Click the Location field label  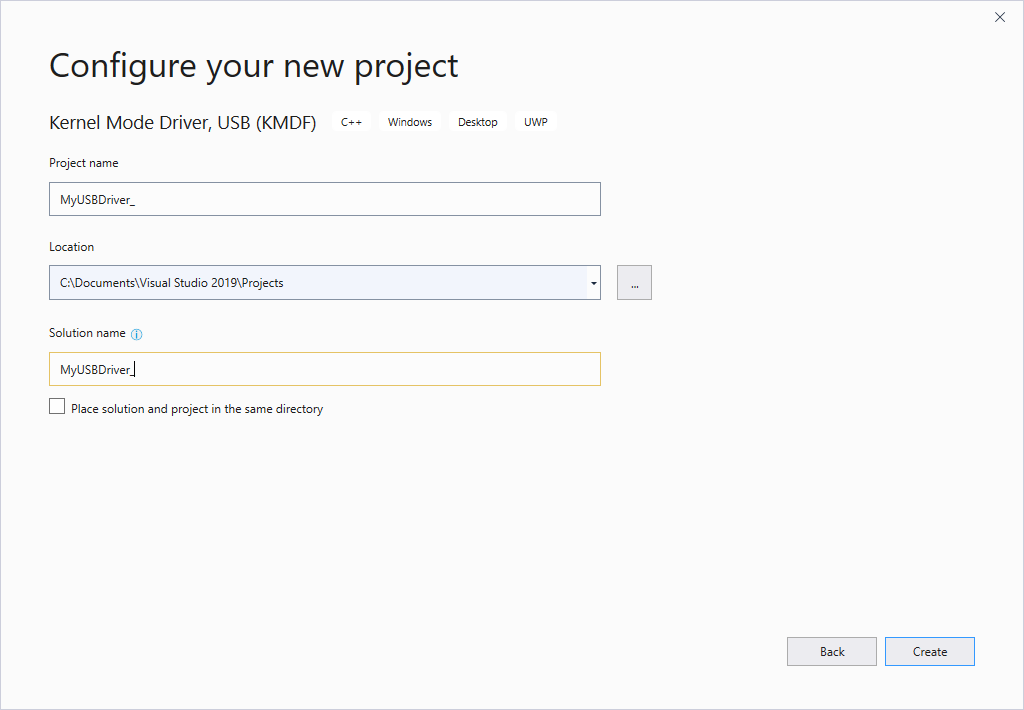tap(71, 246)
